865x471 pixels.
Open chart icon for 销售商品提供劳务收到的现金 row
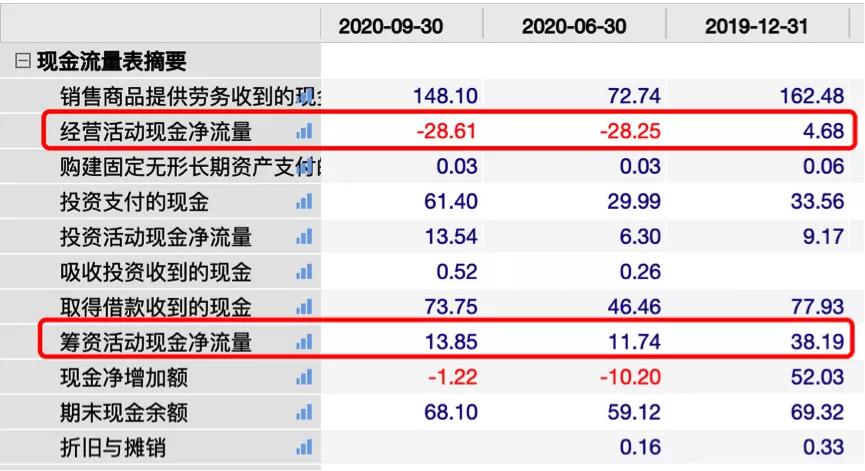[305, 96]
